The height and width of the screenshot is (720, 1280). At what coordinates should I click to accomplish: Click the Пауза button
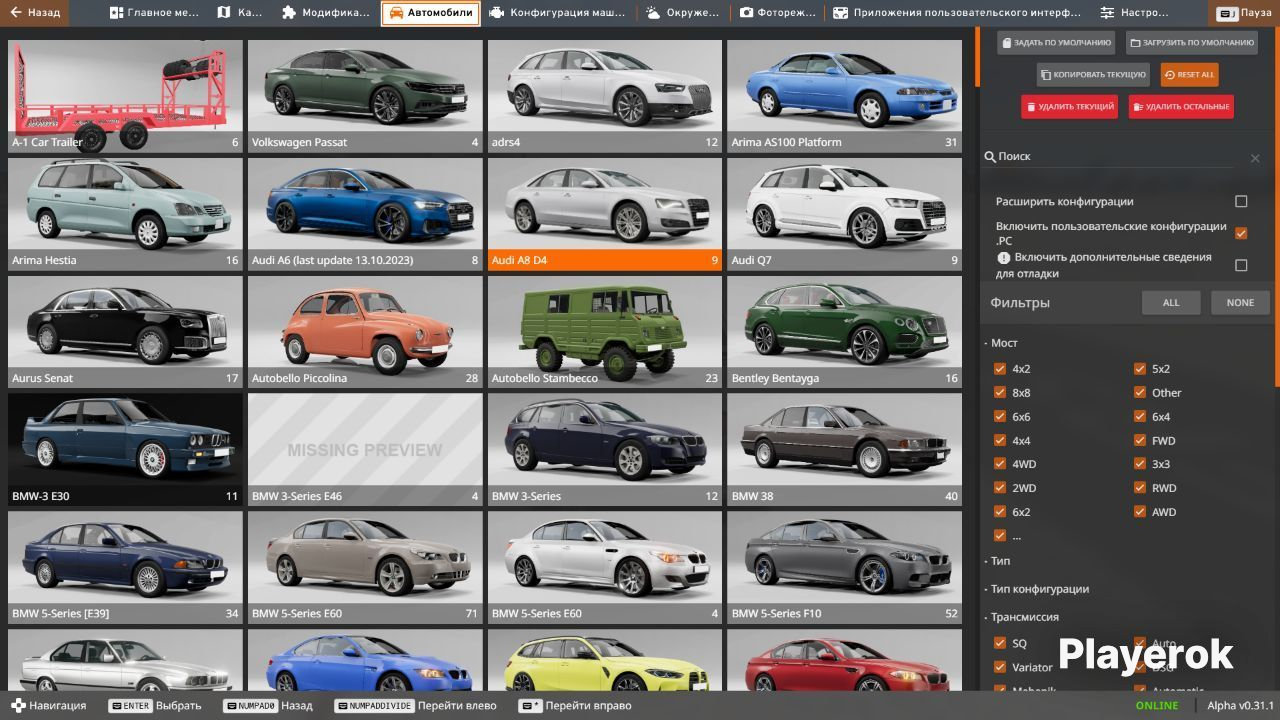[x=1245, y=13]
